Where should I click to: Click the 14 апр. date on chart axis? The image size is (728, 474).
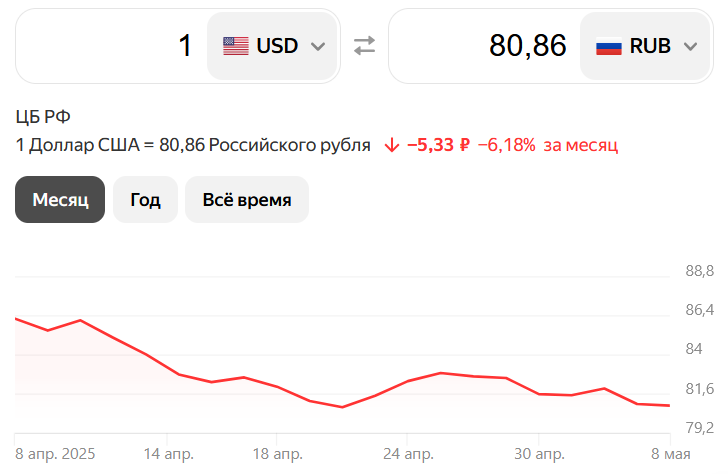[168, 454]
